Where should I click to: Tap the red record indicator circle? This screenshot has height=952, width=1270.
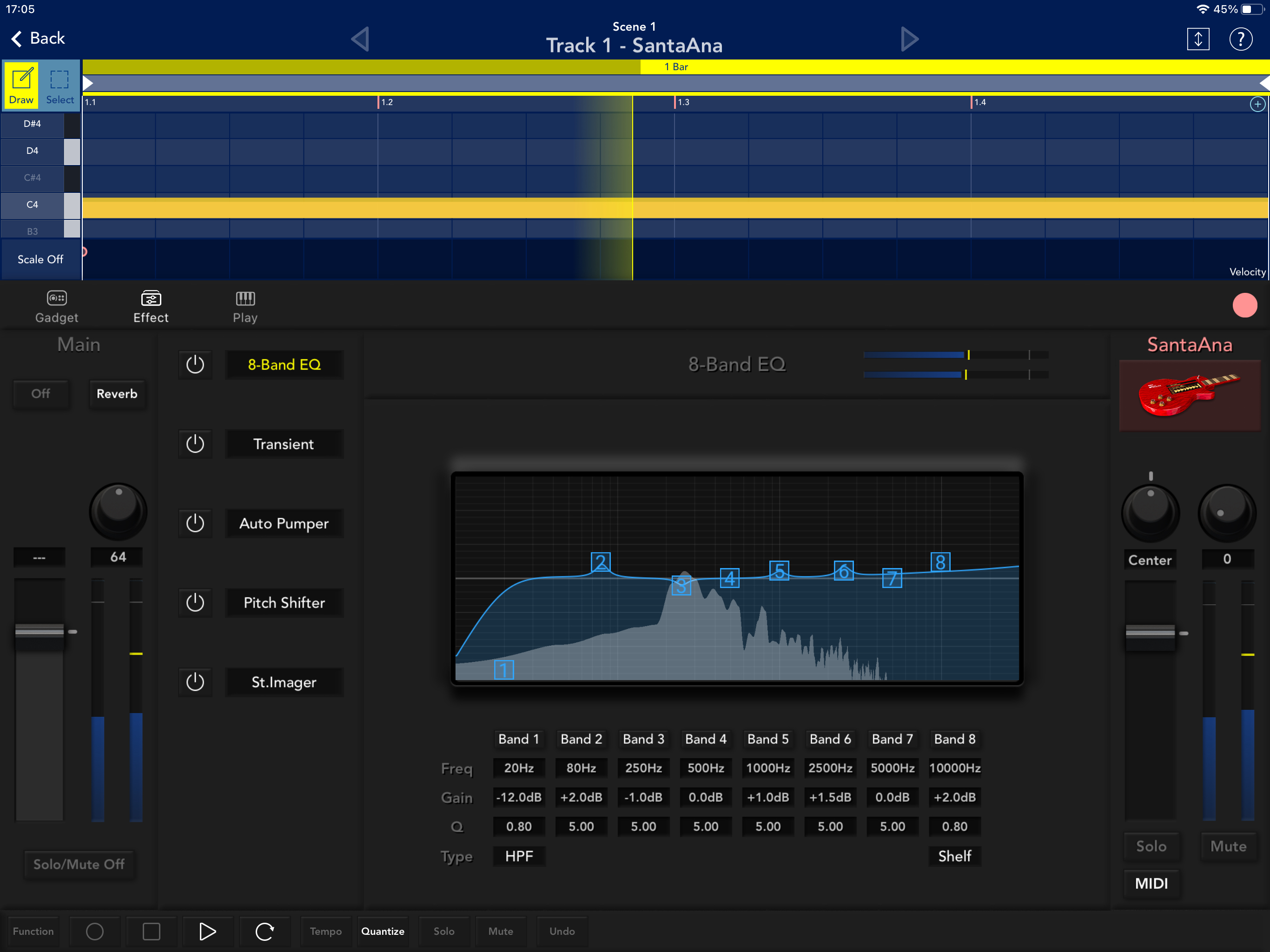click(x=1245, y=305)
